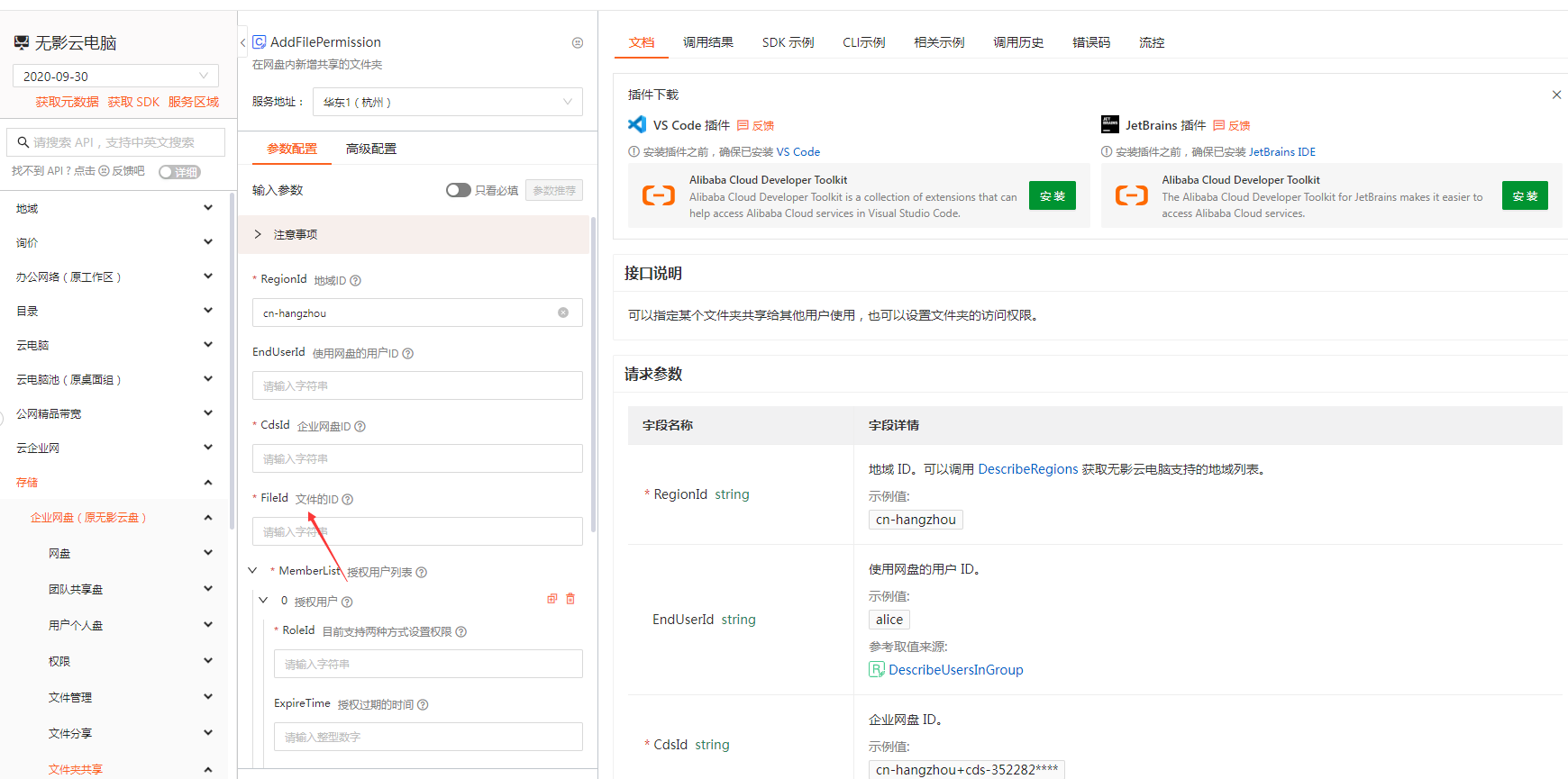Click the parameter panel vertical scrollbar
Screen dimensions: 1568x779
click(593, 374)
